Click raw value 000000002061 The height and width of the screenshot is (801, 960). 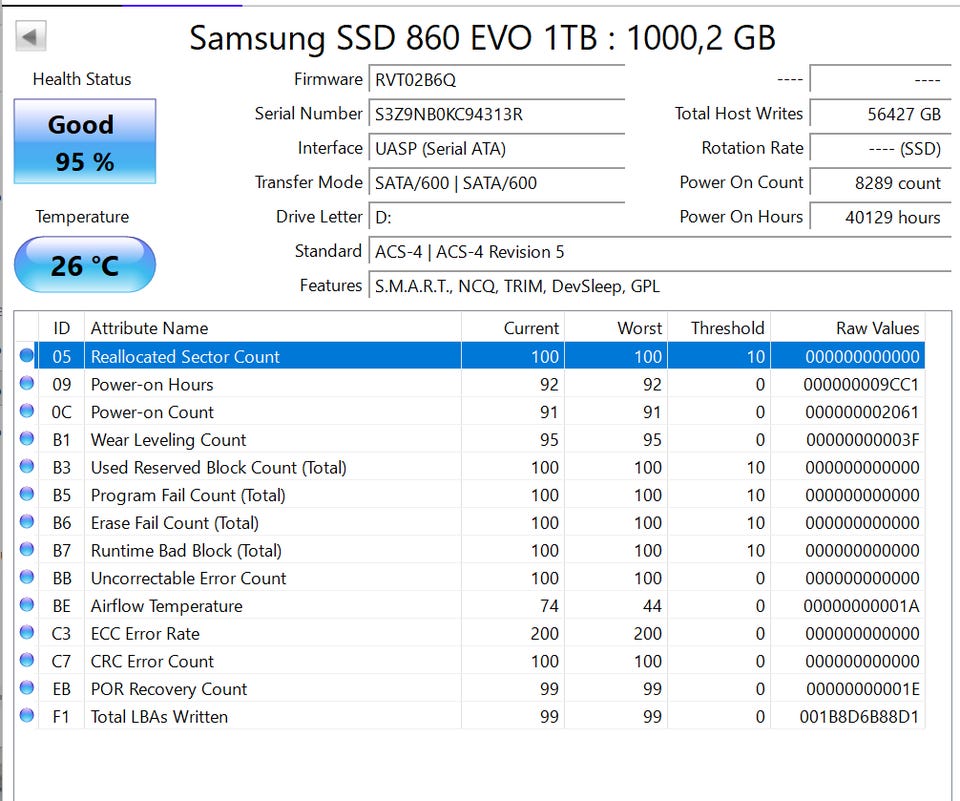(862, 412)
